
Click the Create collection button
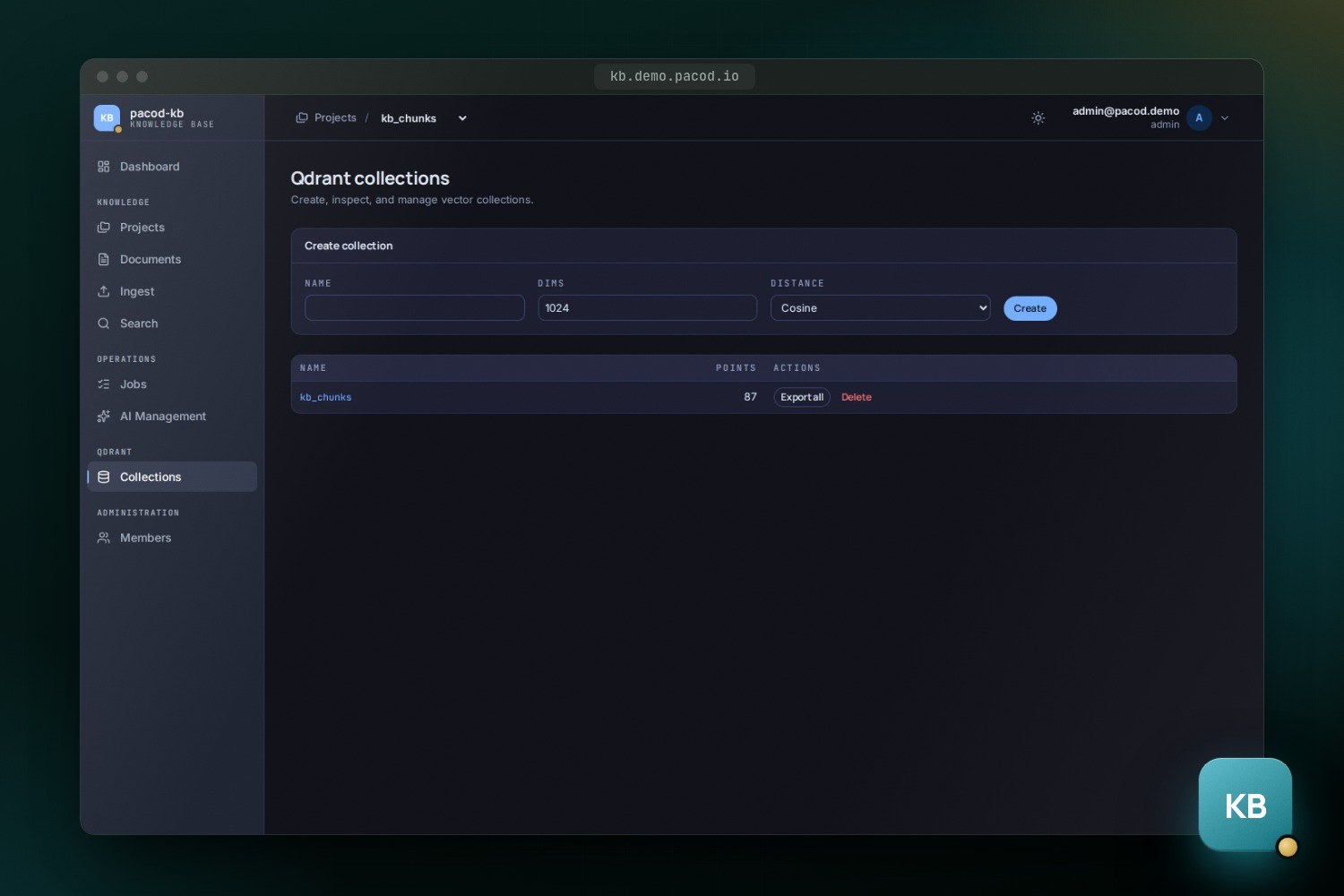click(x=1030, y=308)
